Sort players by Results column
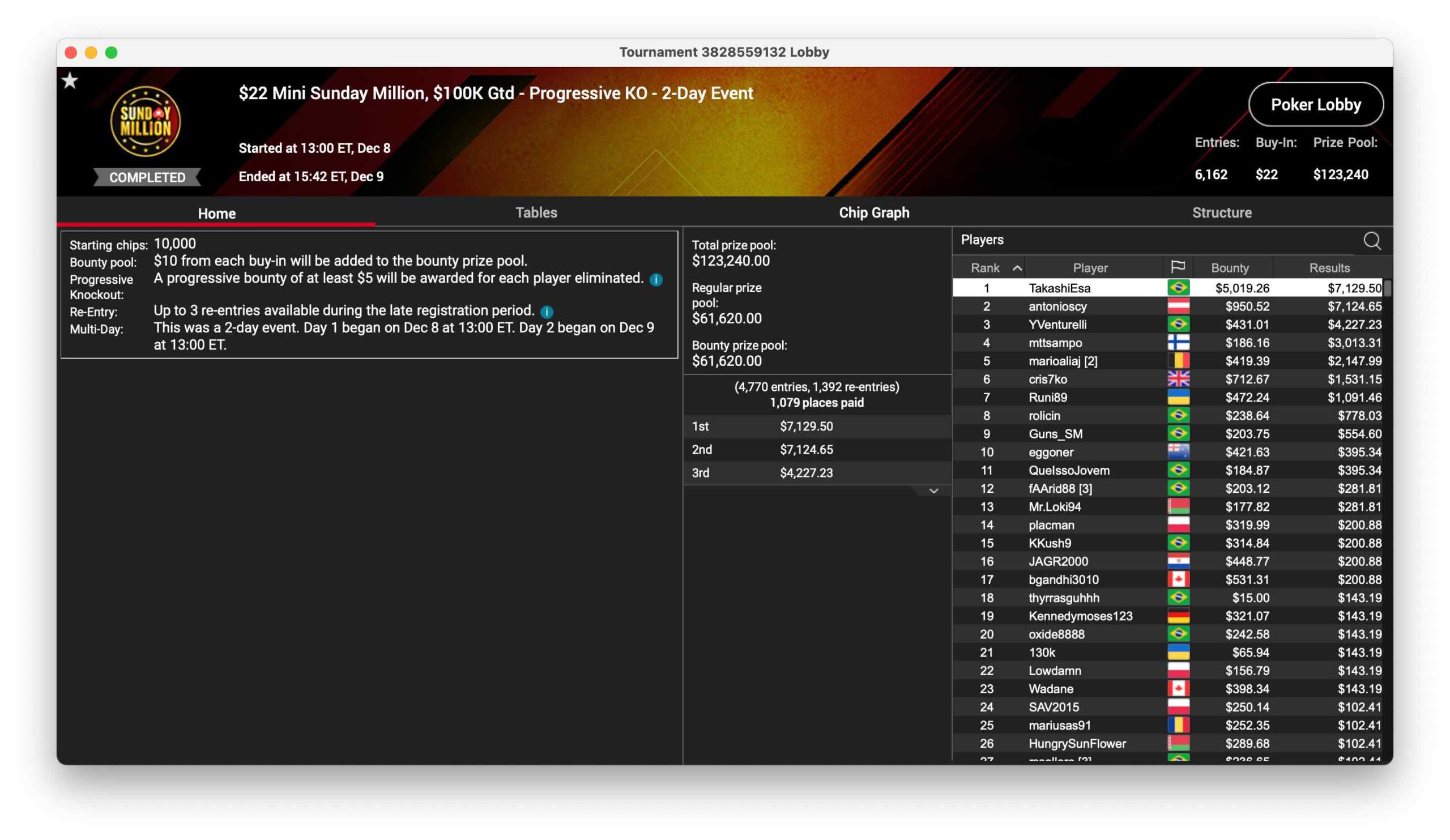 1329,268
